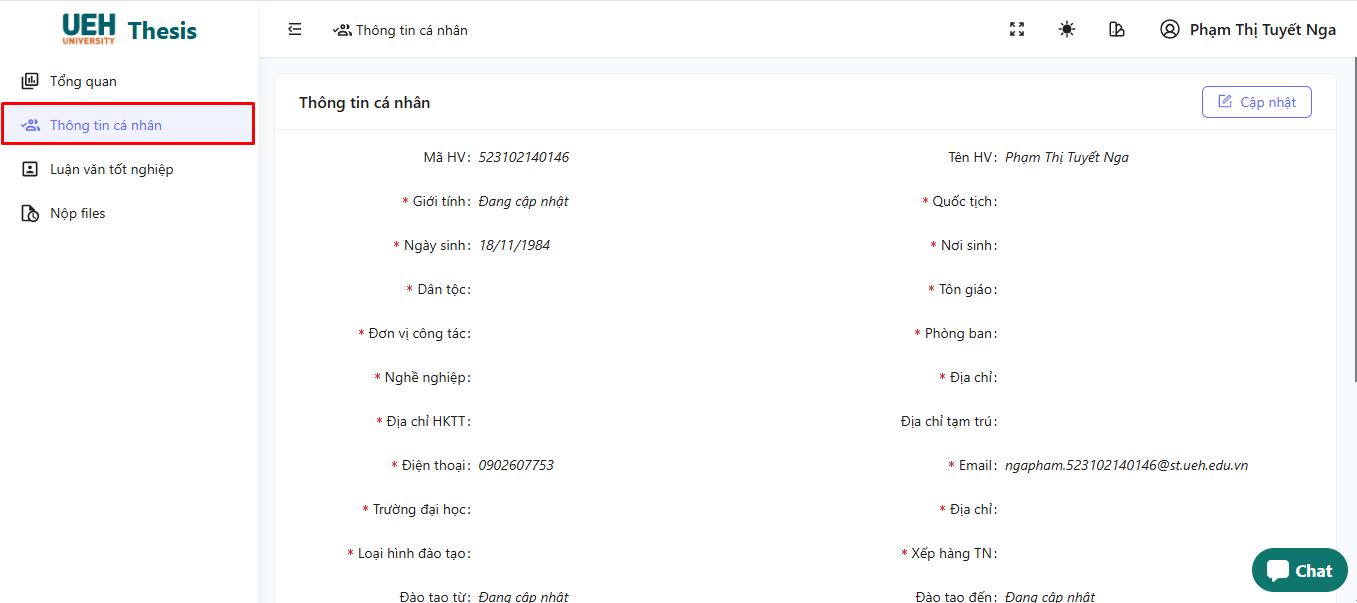Click the phone number 0902607753
Image resolution: width=1357 pixels, height=603 pixels.
(516, 466)
